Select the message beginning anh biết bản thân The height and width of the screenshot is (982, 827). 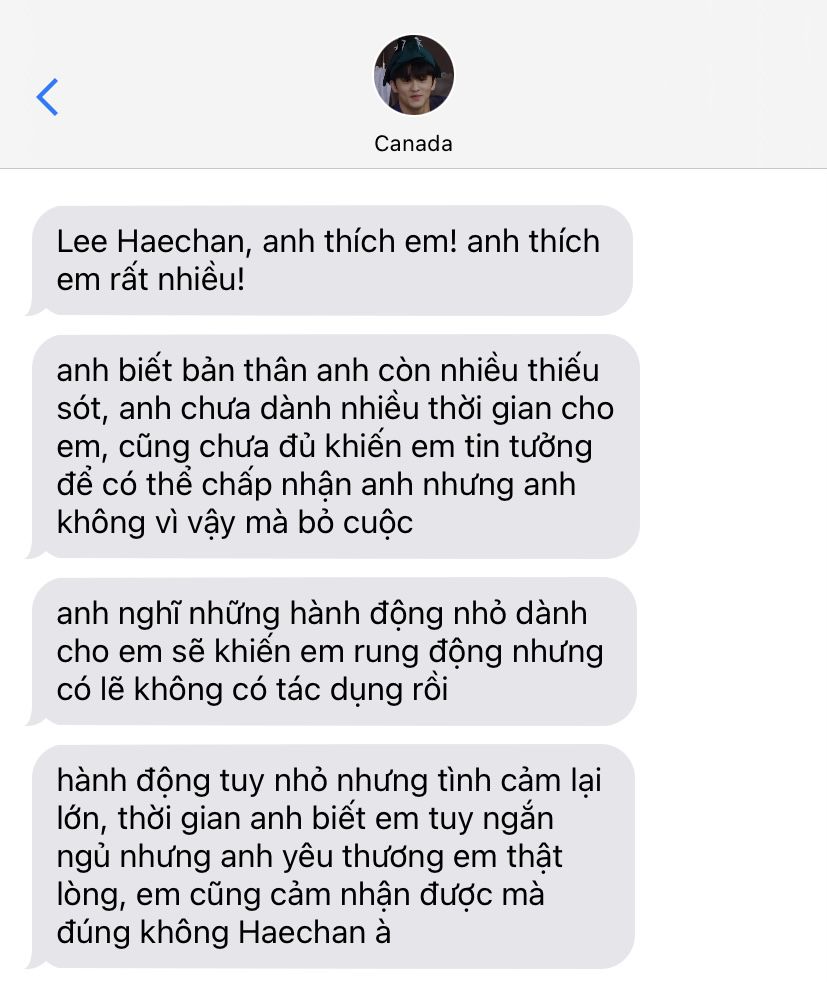tap(333, 447)
